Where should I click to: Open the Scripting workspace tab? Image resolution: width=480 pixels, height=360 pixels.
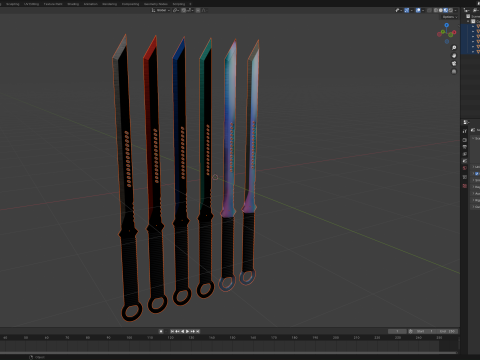point(179,4)
